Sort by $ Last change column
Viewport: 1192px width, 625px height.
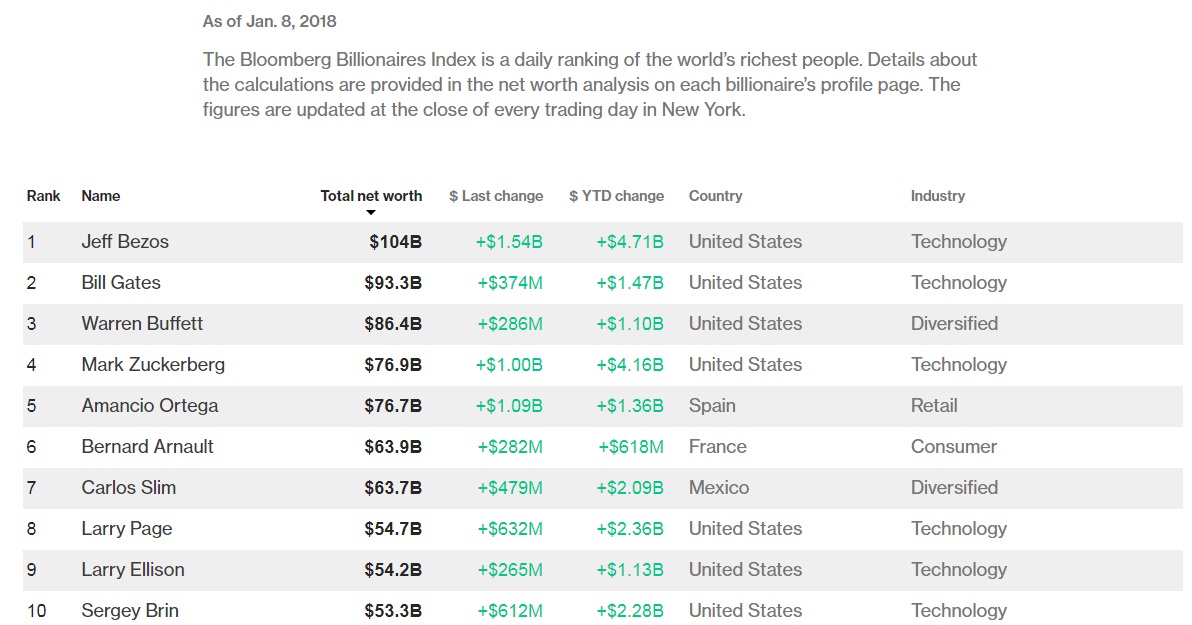496,195
